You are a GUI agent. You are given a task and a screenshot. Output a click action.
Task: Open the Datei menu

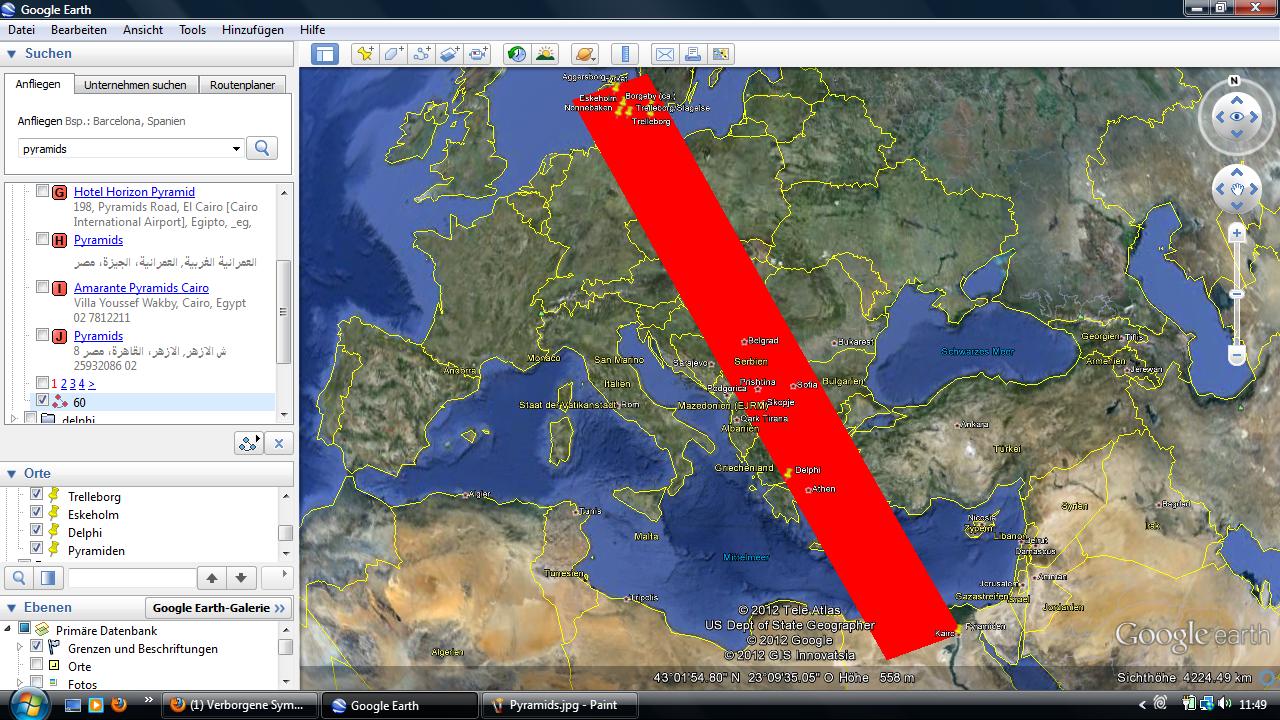(21, 30)
